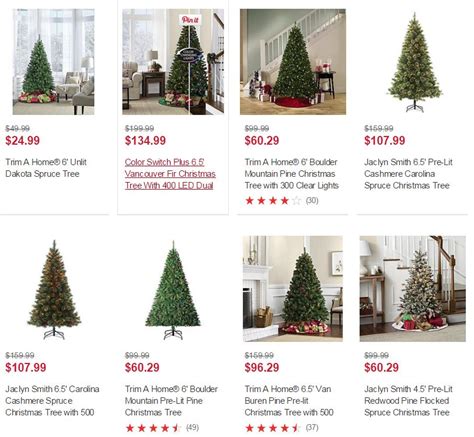Click the Boulder Mountain Pine 300 Clear Lights title
The image size is (474, 437).
tap(292, 174)
